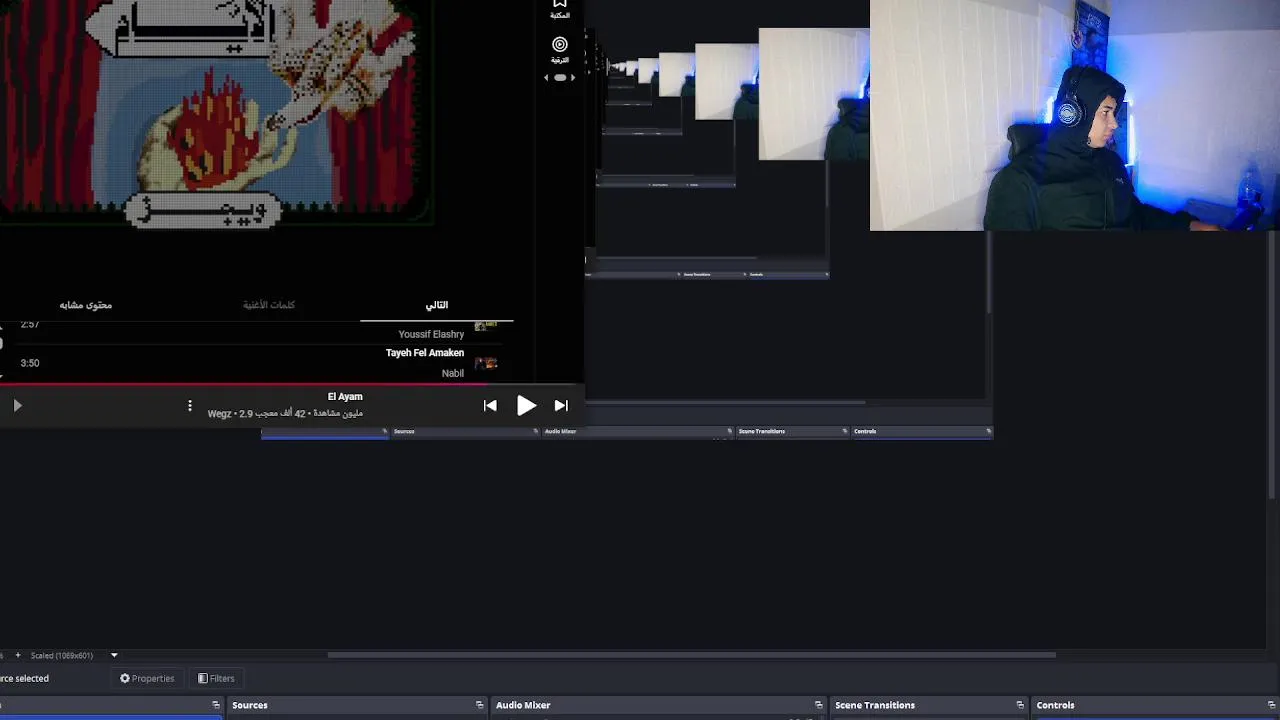The width and height of the screenshot is (1280, 720).
Task: Undock the Scenes panel via its float icon
Action: click(215, 705)
